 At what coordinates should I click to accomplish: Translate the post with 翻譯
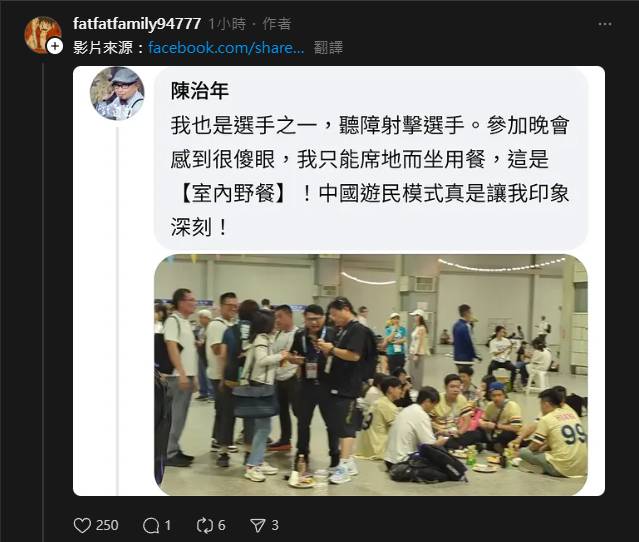[x=328, y=48]
